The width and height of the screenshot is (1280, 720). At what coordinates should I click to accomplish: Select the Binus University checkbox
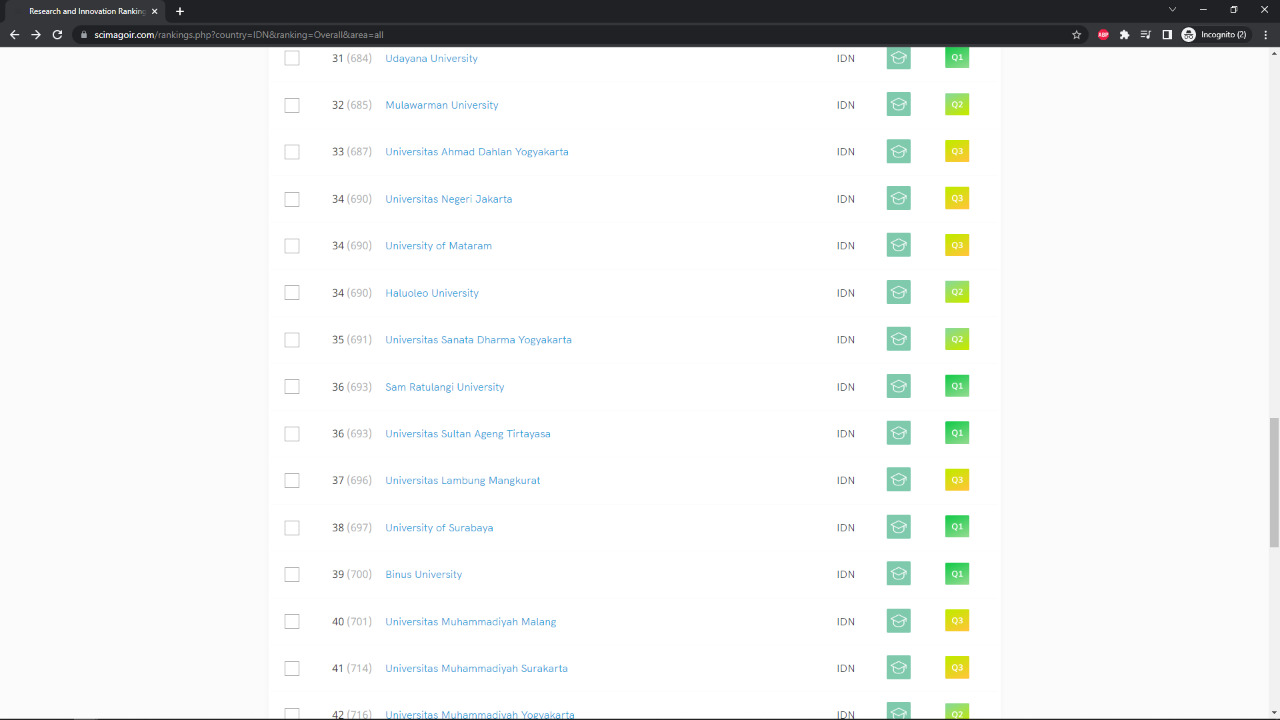tap(292, 574)
